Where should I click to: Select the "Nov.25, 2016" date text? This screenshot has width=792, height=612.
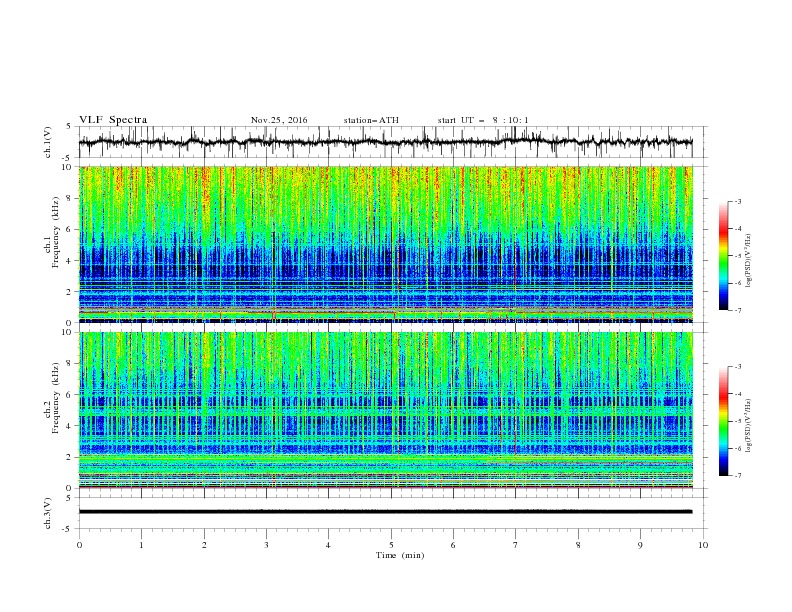279,120
